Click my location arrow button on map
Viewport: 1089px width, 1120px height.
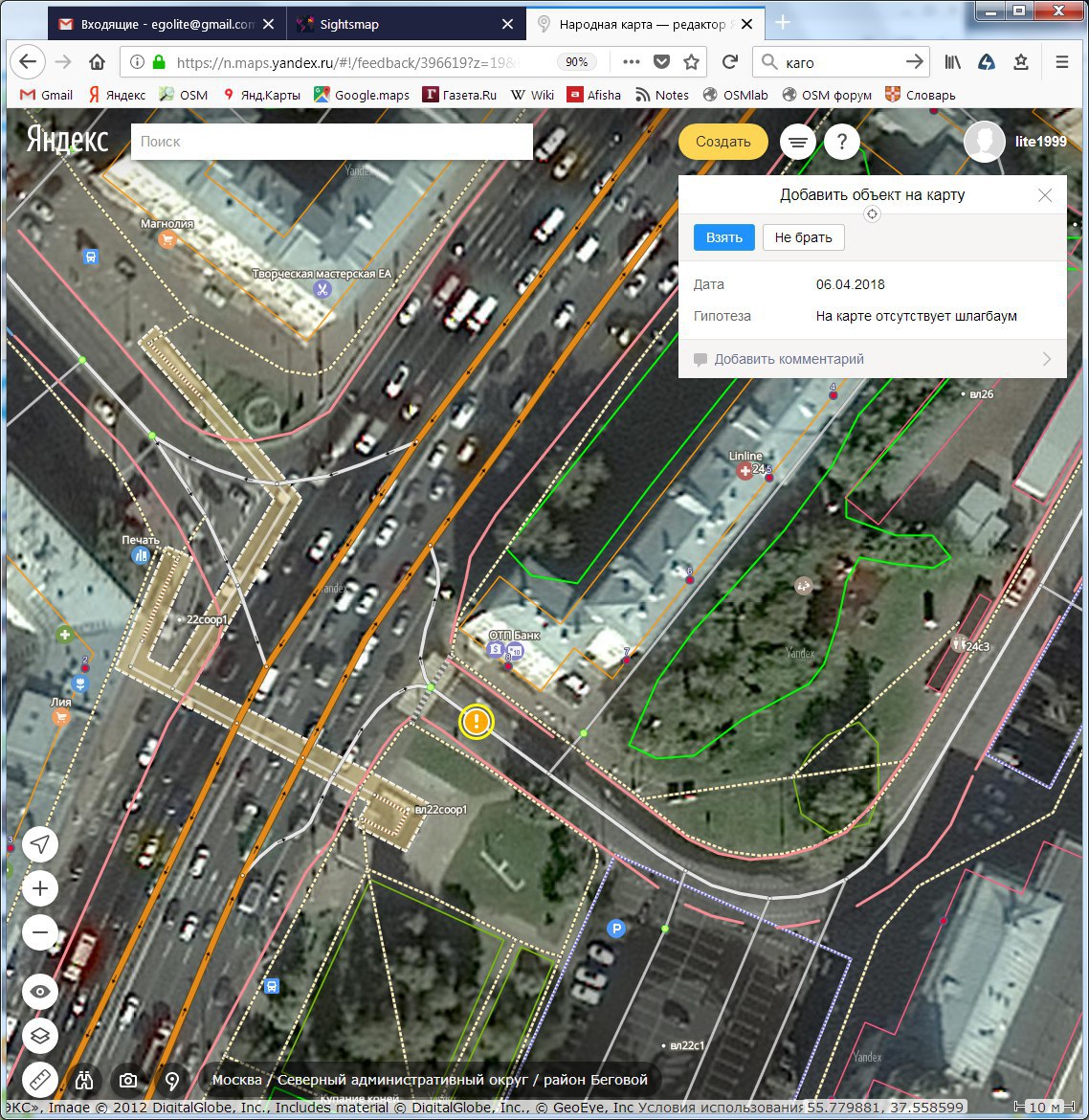tap(40, 844)
